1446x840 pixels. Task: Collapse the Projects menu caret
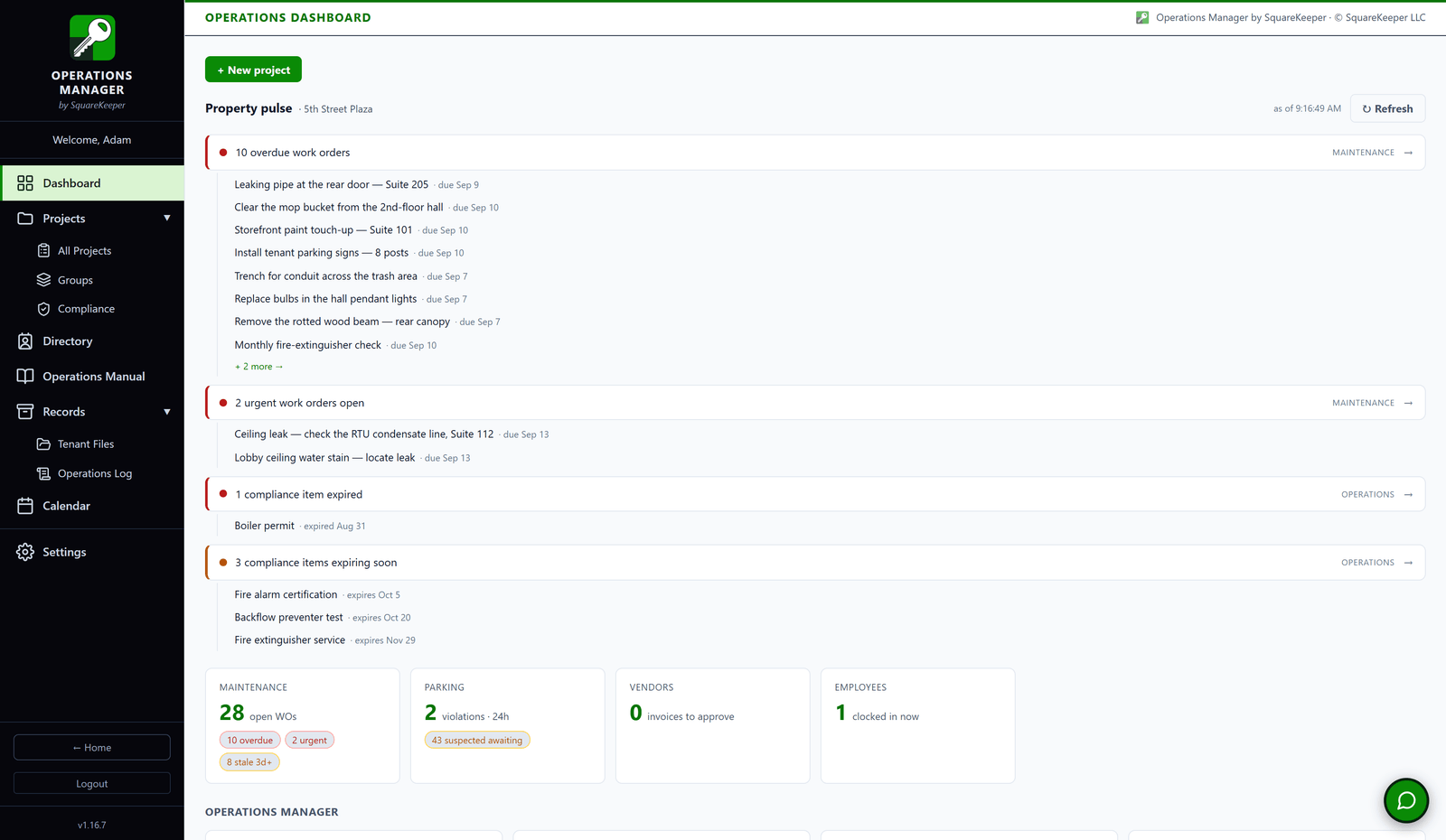click(167, 218)
